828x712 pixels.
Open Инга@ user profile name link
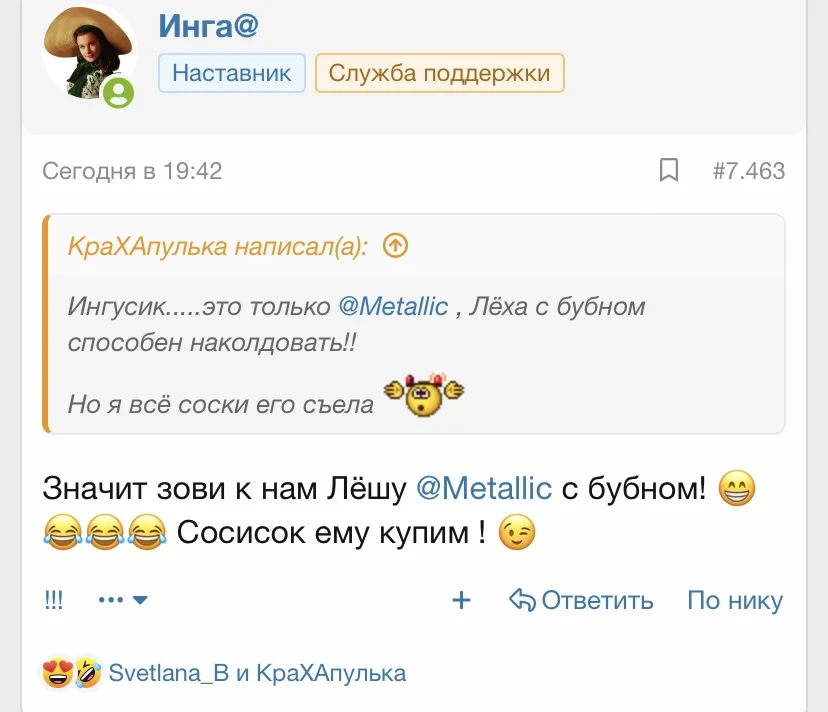point(208,25)
